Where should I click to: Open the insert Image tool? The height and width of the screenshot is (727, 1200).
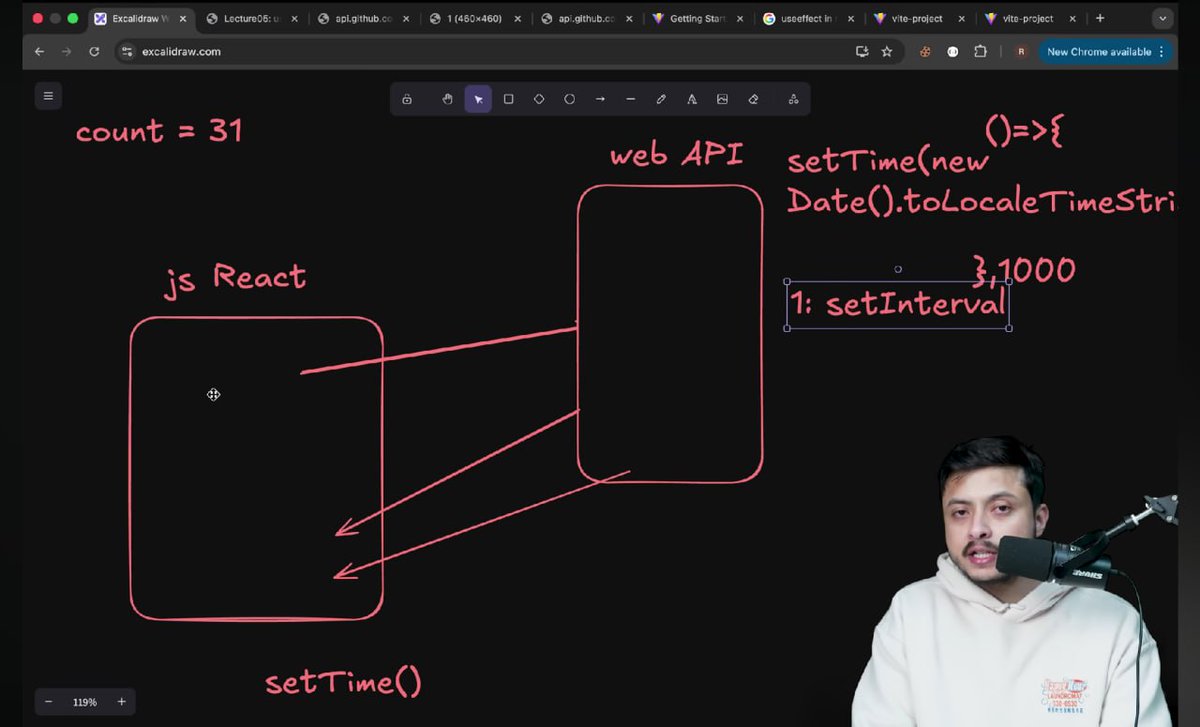coord(722,99)
